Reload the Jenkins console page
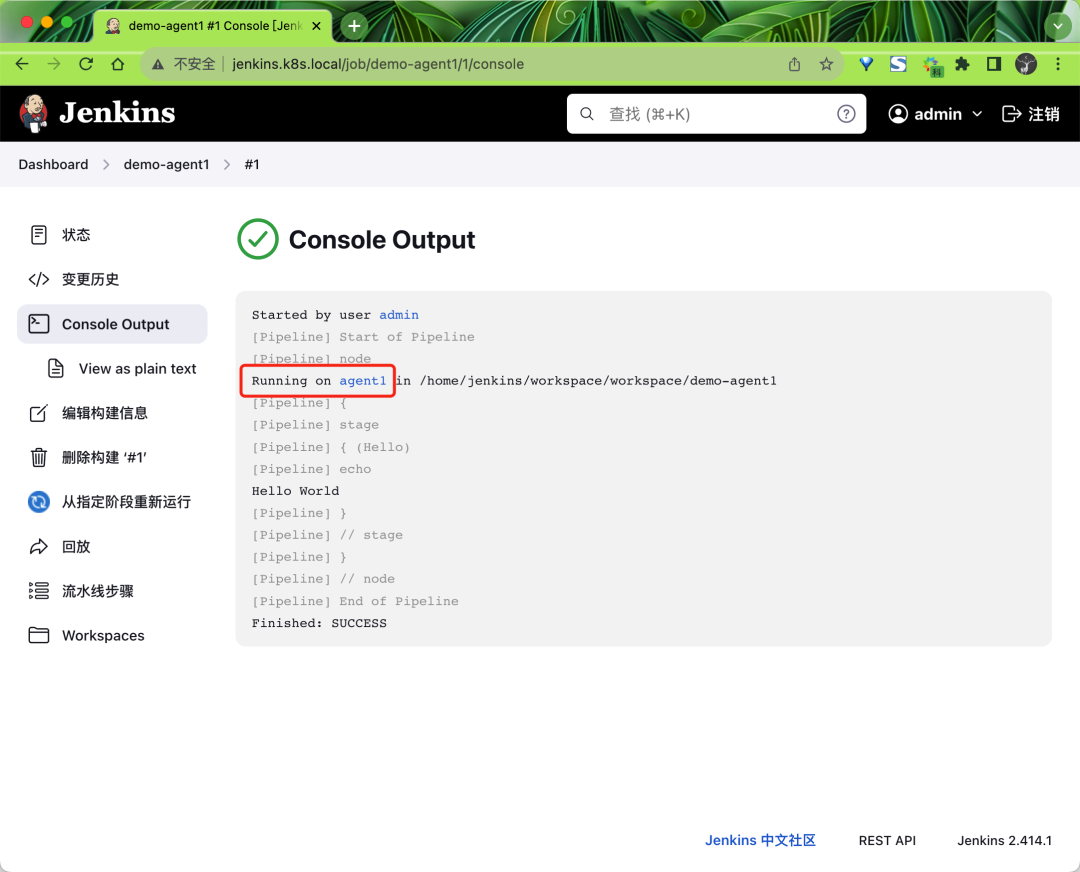Screen dimensions: 1080x872 tap(86, 64)
